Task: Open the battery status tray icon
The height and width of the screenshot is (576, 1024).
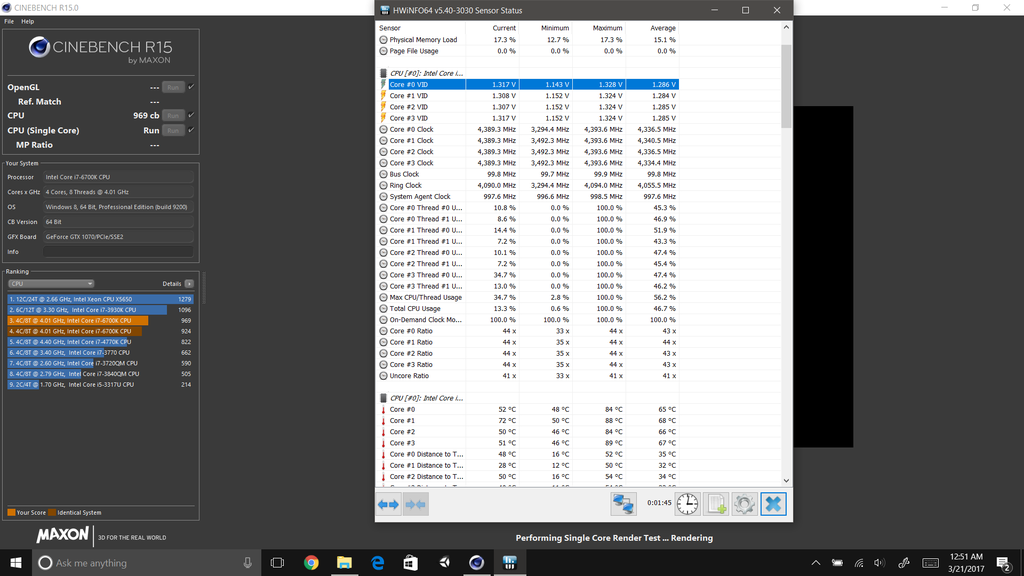Action: coord(837,563)
